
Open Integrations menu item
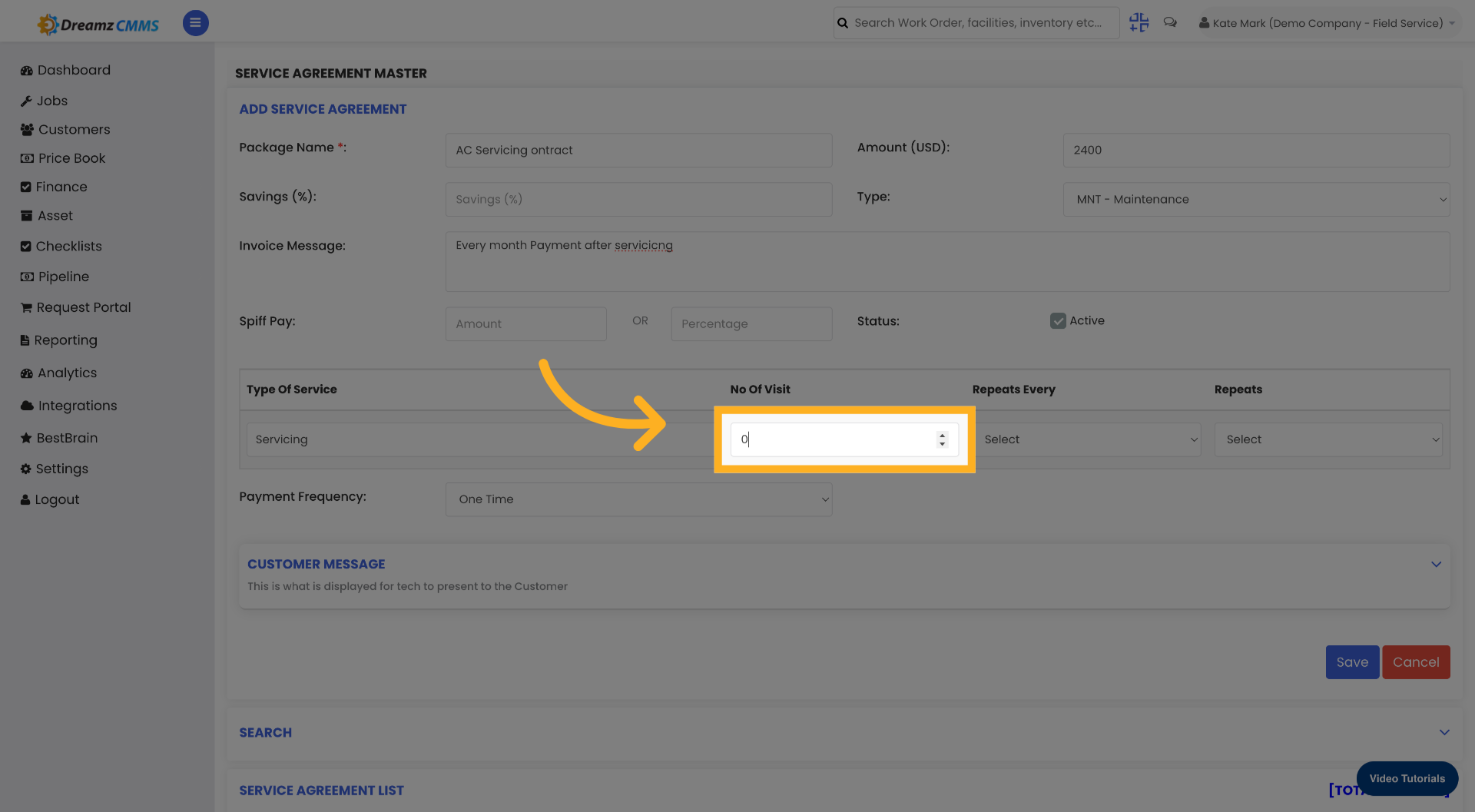coord(78,406)
